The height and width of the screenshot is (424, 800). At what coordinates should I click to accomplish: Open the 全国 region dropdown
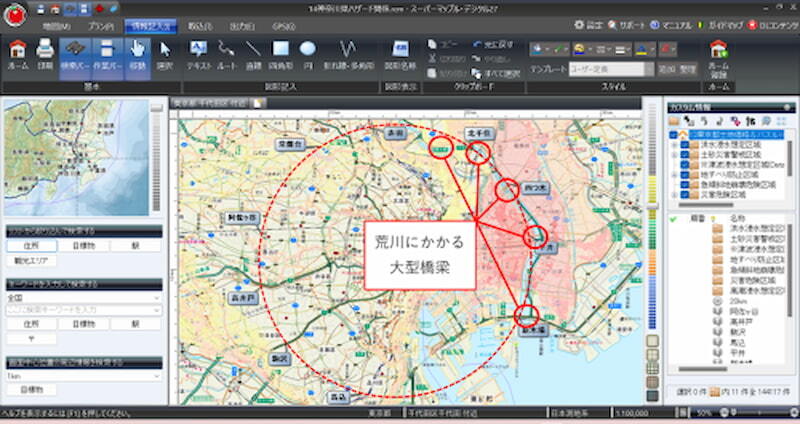[84, 297]
